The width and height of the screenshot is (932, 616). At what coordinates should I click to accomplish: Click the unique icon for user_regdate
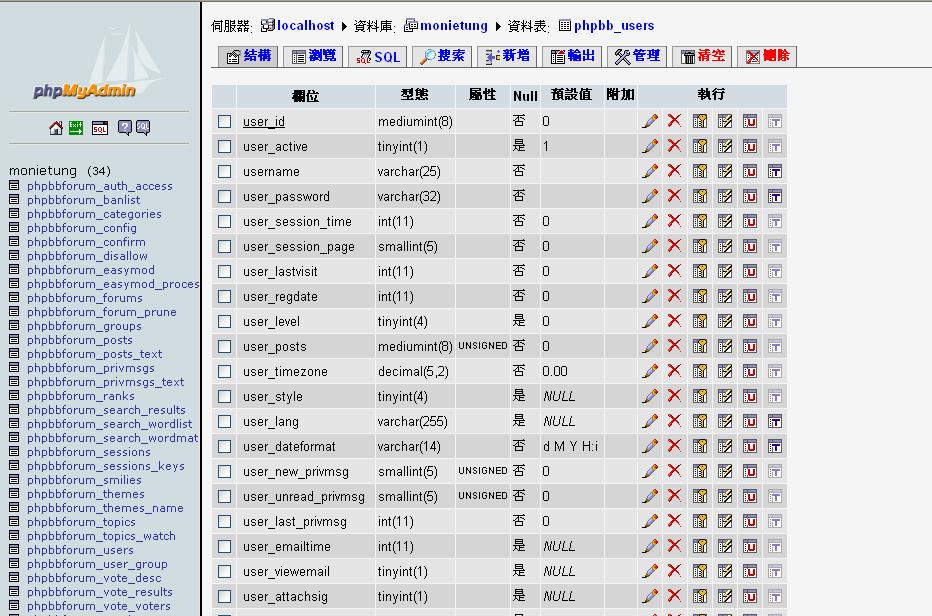click(750, 296)
